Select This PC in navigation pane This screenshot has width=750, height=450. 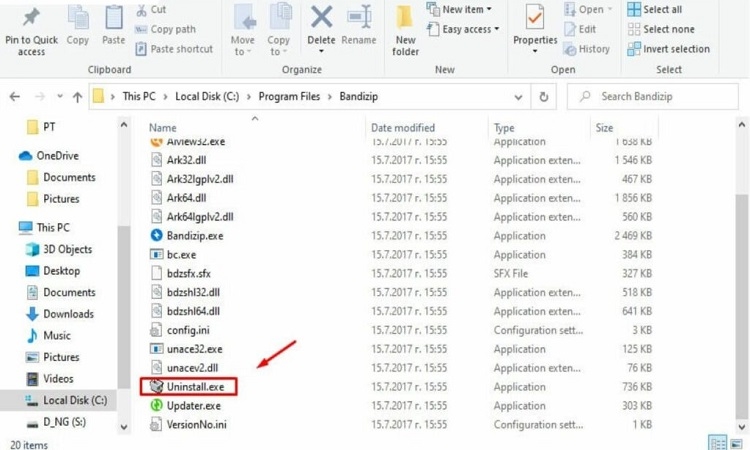[44, 228]
